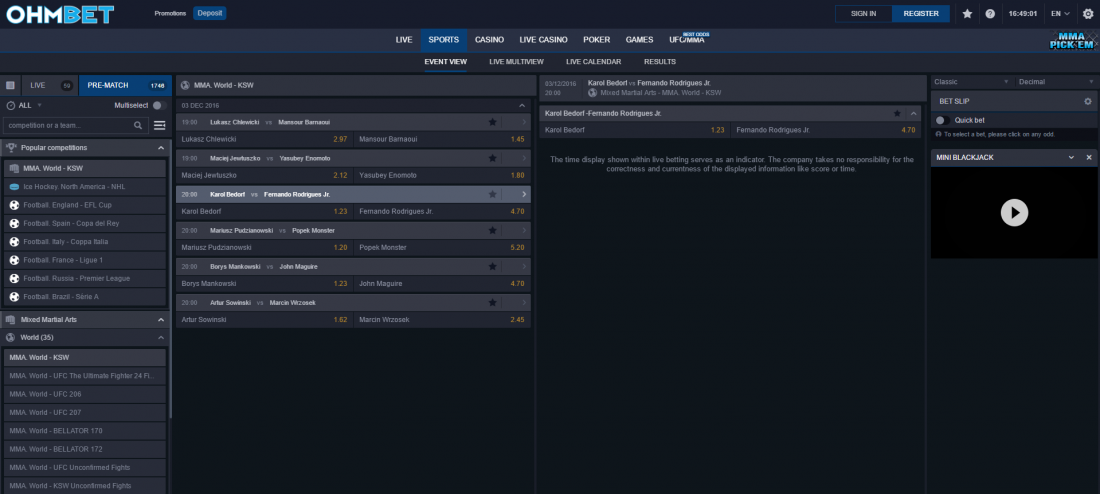The height and width of the screenshot is (494, 1100).
Task: Favorite the Lukasz Chlewicki vs Mansour Barnaoui fight
Action: 492,122
